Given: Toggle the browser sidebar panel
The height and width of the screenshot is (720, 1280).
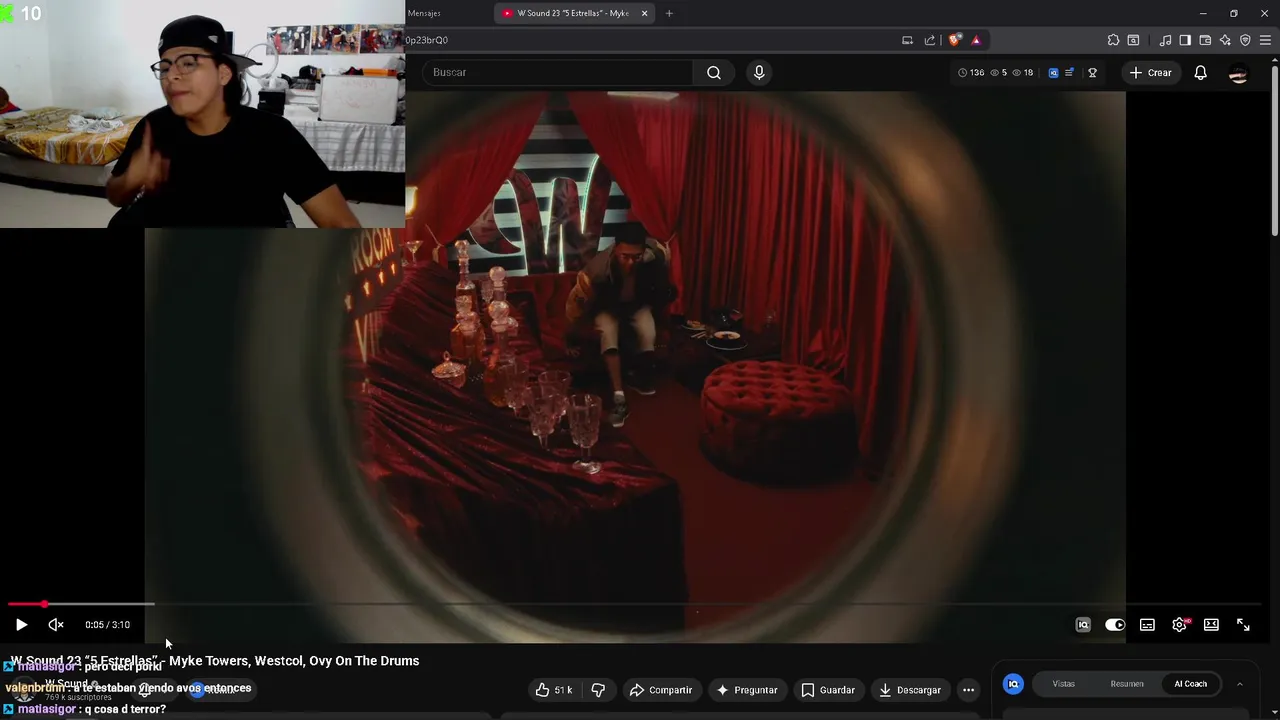Looking at the screenshot, I should click(x=1185, y=40).
